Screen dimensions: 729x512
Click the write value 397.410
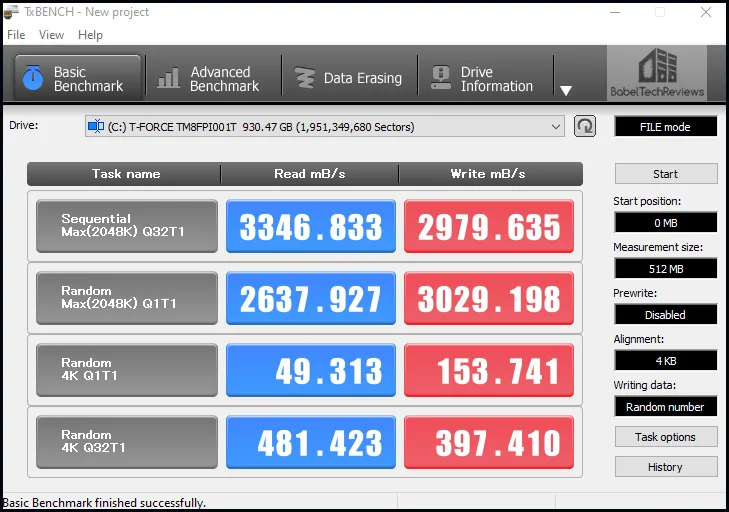[489, 442]
